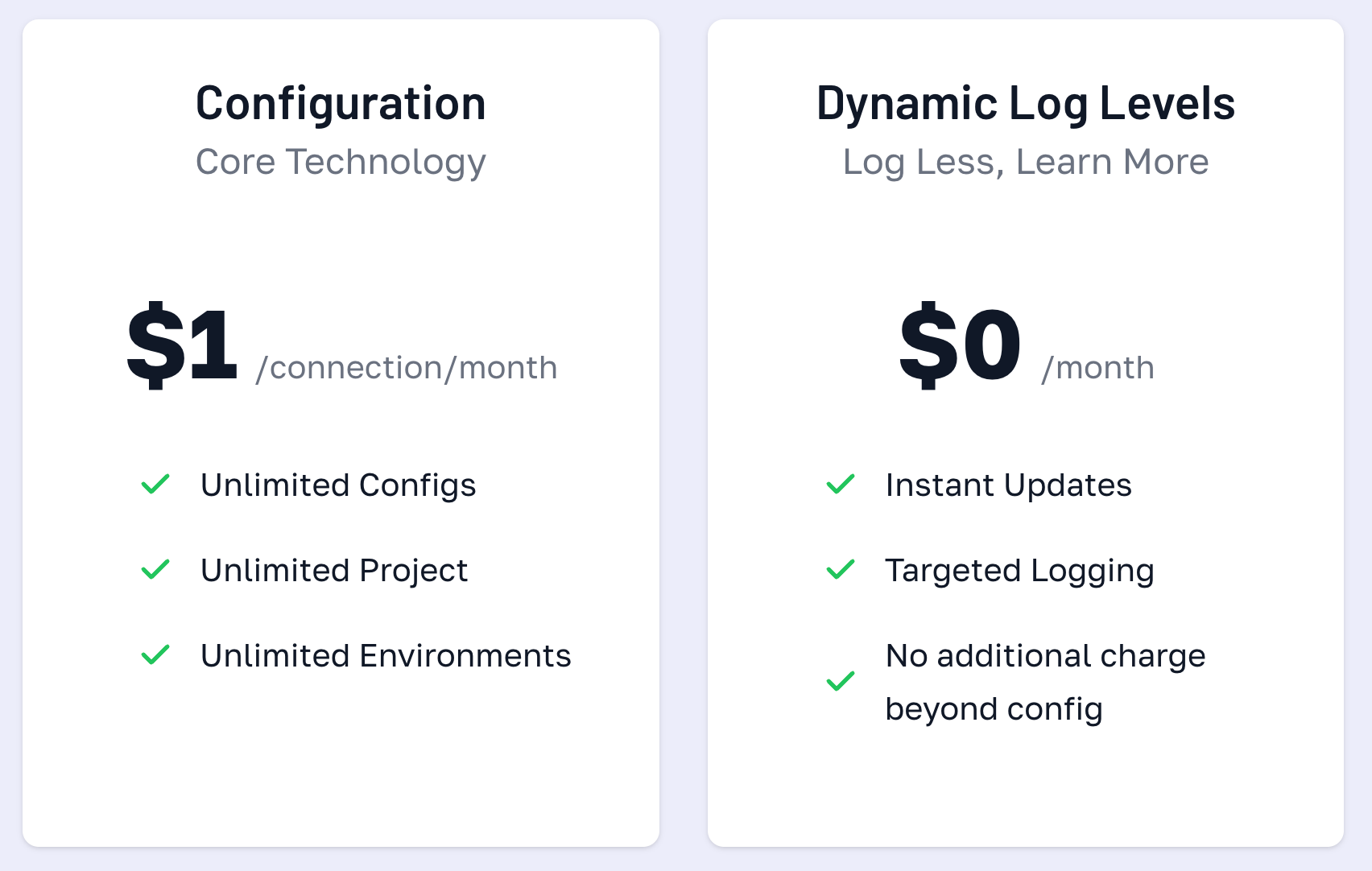Click the checkmark beside Unlimited Project
The height and width of the screenshot is (871, 1372).
(x=155, y=570)
